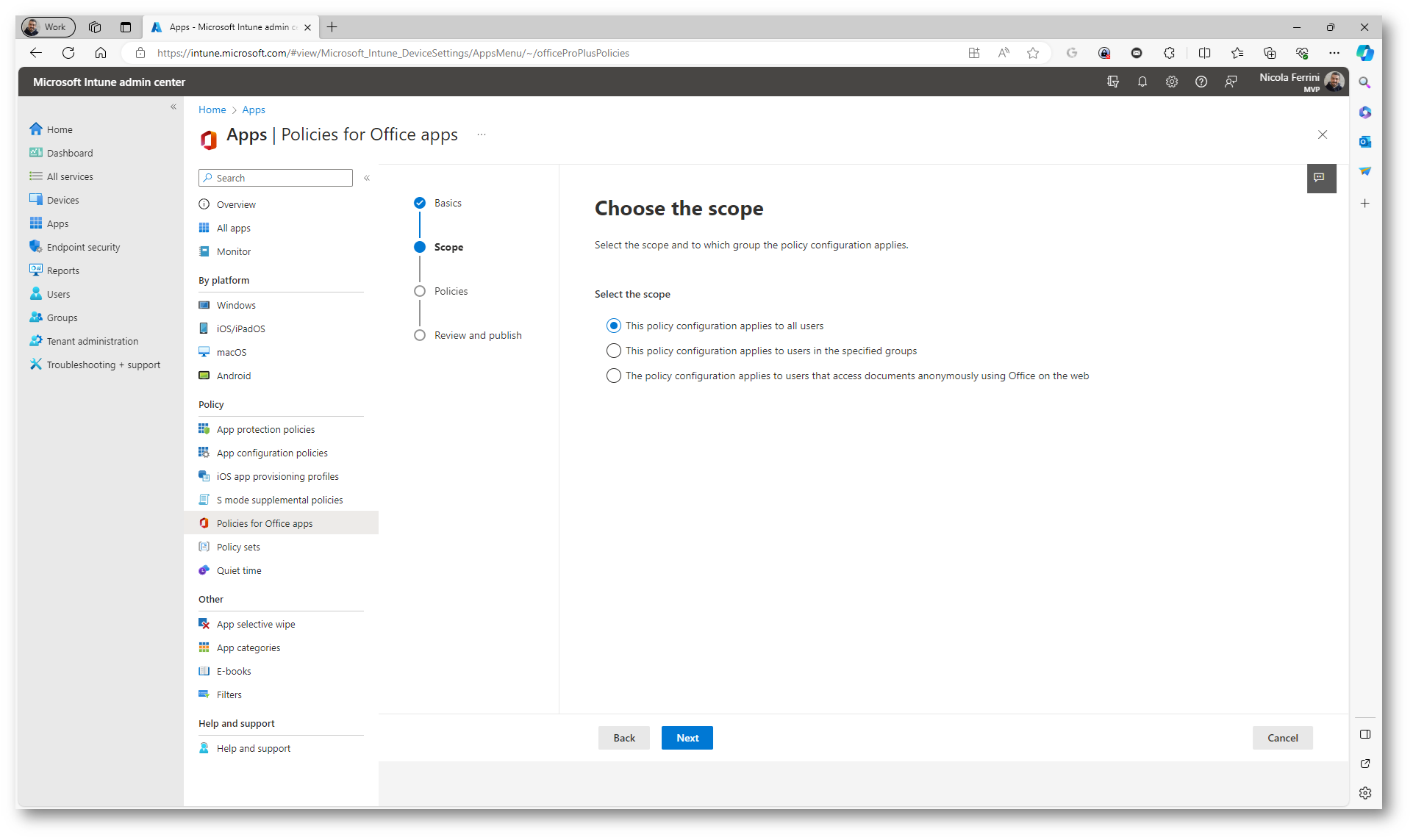Open the notifications bell icon
Screen dimensions: 1413x840
click(1142, 82)
